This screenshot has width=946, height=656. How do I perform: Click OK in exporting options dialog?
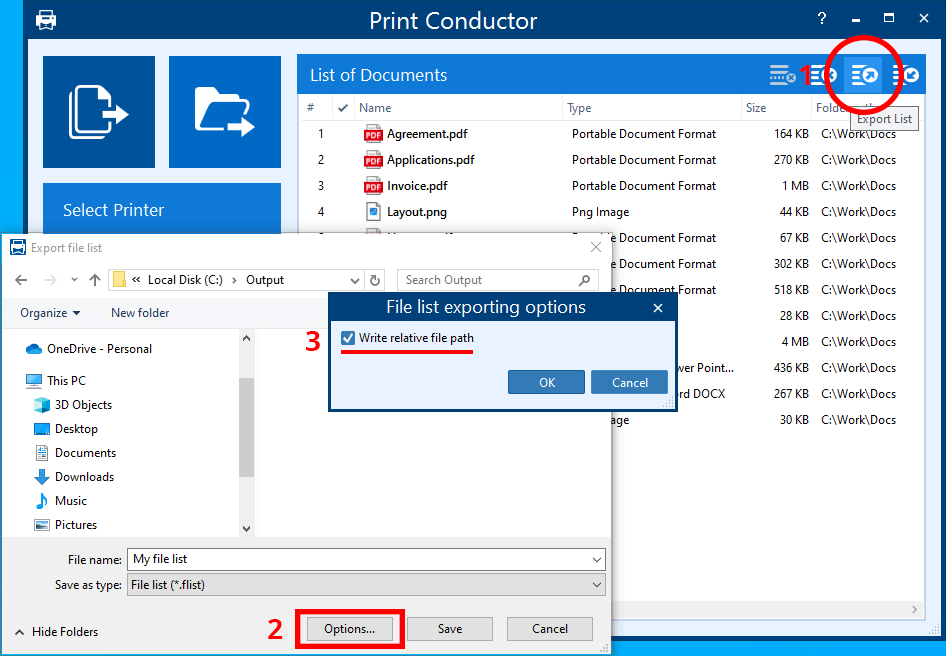[546, 382]
